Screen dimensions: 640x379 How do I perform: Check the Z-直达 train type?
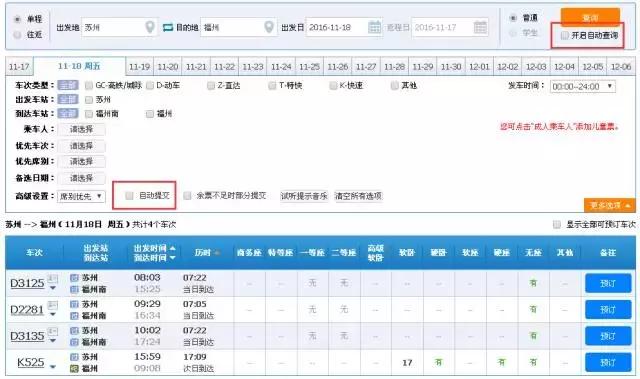[x=211, y=85]
